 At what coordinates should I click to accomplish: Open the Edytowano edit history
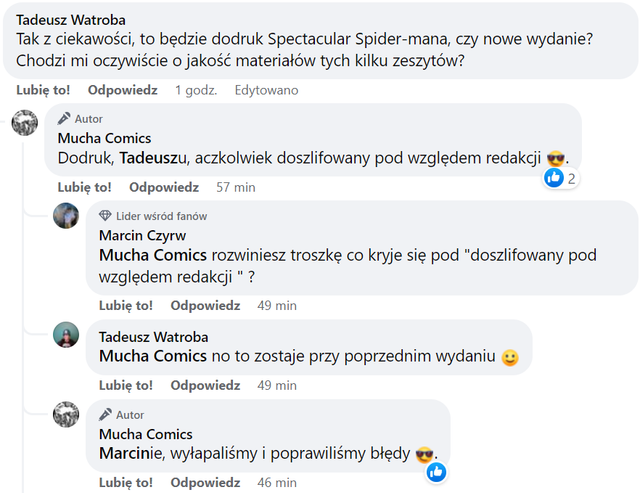pos(266,90)
